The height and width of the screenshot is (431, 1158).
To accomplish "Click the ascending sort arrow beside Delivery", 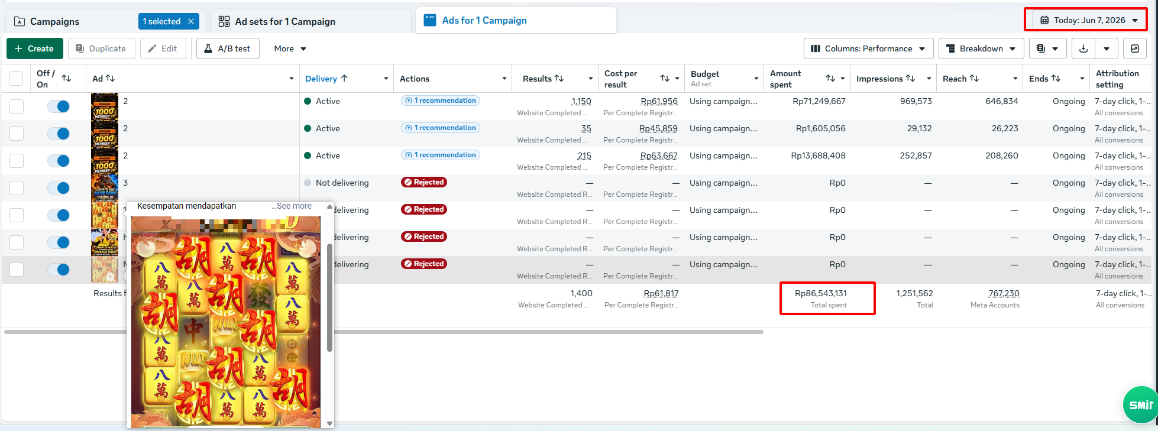I will tap(344, 78).
